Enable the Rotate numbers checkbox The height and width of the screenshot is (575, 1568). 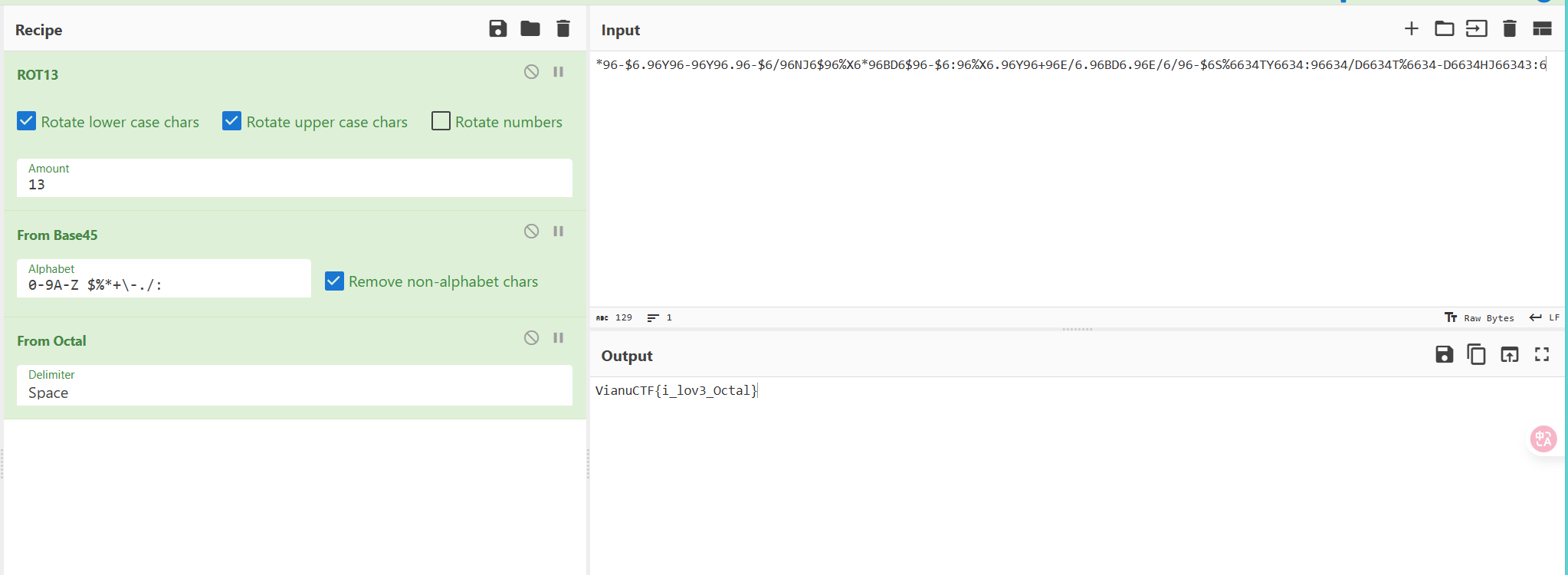tap(441, 121)
